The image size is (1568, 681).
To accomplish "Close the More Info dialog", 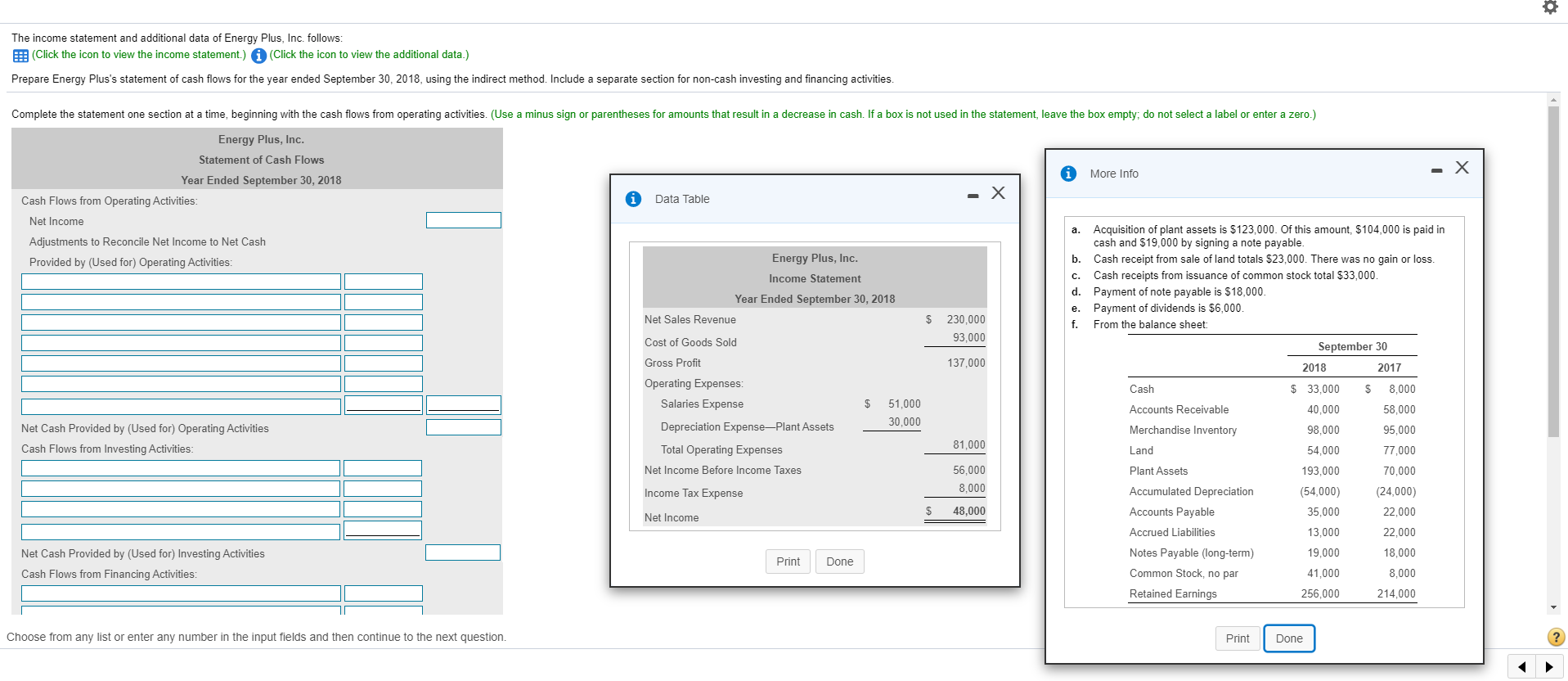I will click(x=1462, y=167).
